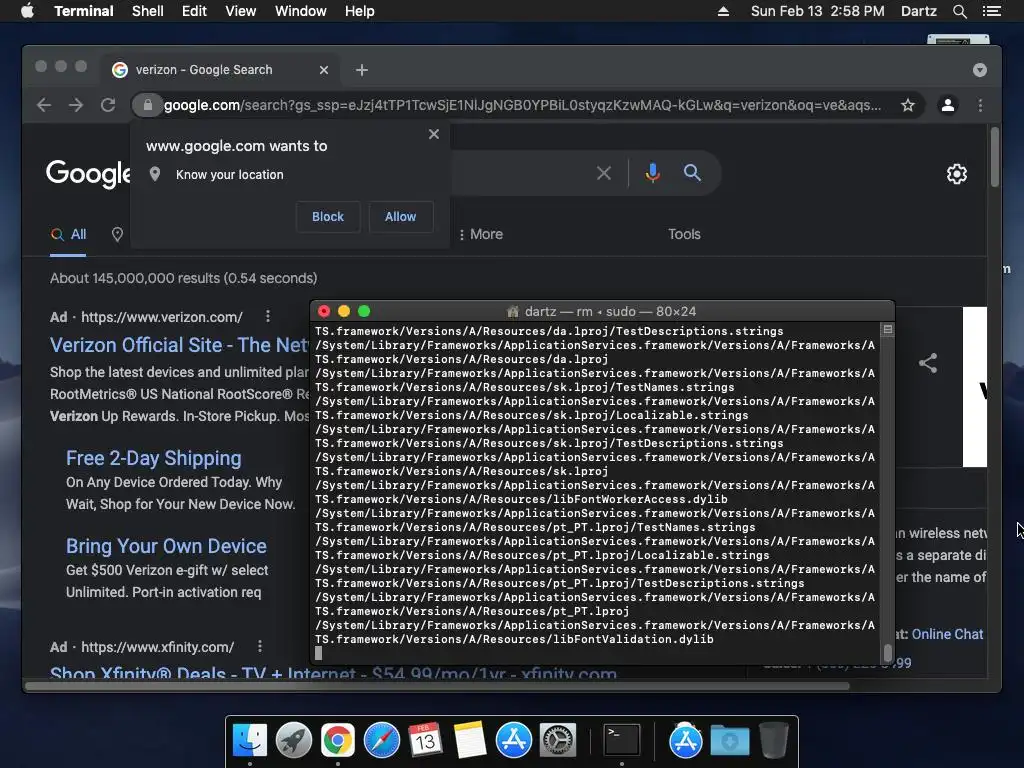Open Notes from the Dock
The height and width of the screenshot is (768, 1024).
(470, 740)
